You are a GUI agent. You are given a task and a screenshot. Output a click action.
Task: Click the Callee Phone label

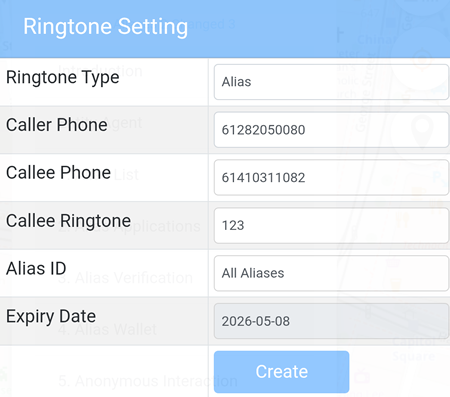pyautogui.click(x=58, y=173)
